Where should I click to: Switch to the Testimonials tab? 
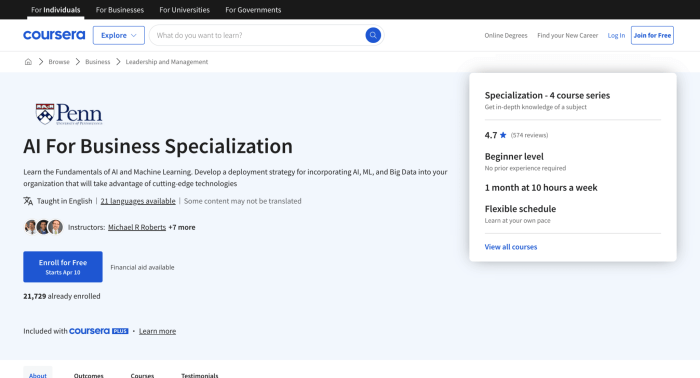pos(200,375)
